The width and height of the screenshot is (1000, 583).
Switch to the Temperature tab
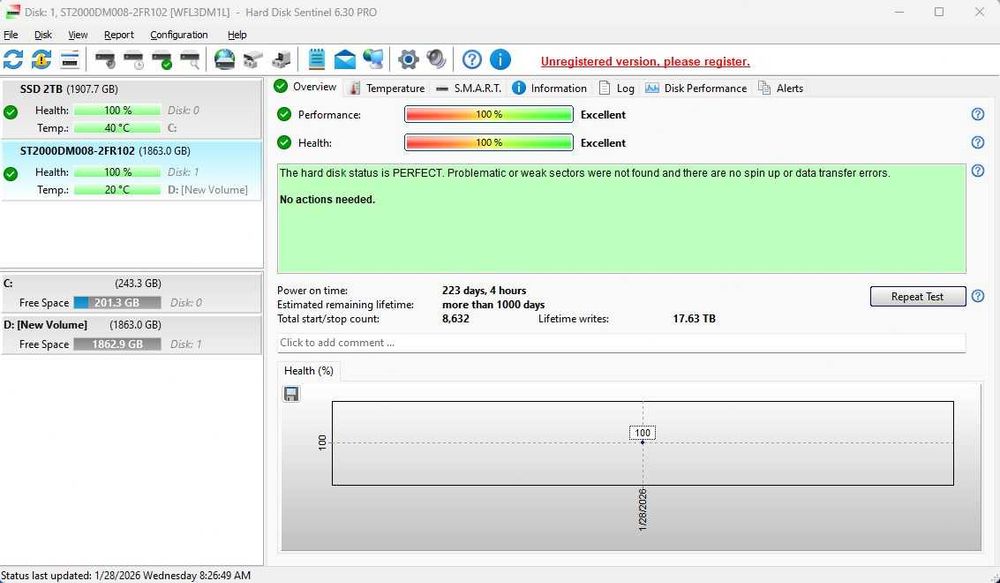[387, 88]
